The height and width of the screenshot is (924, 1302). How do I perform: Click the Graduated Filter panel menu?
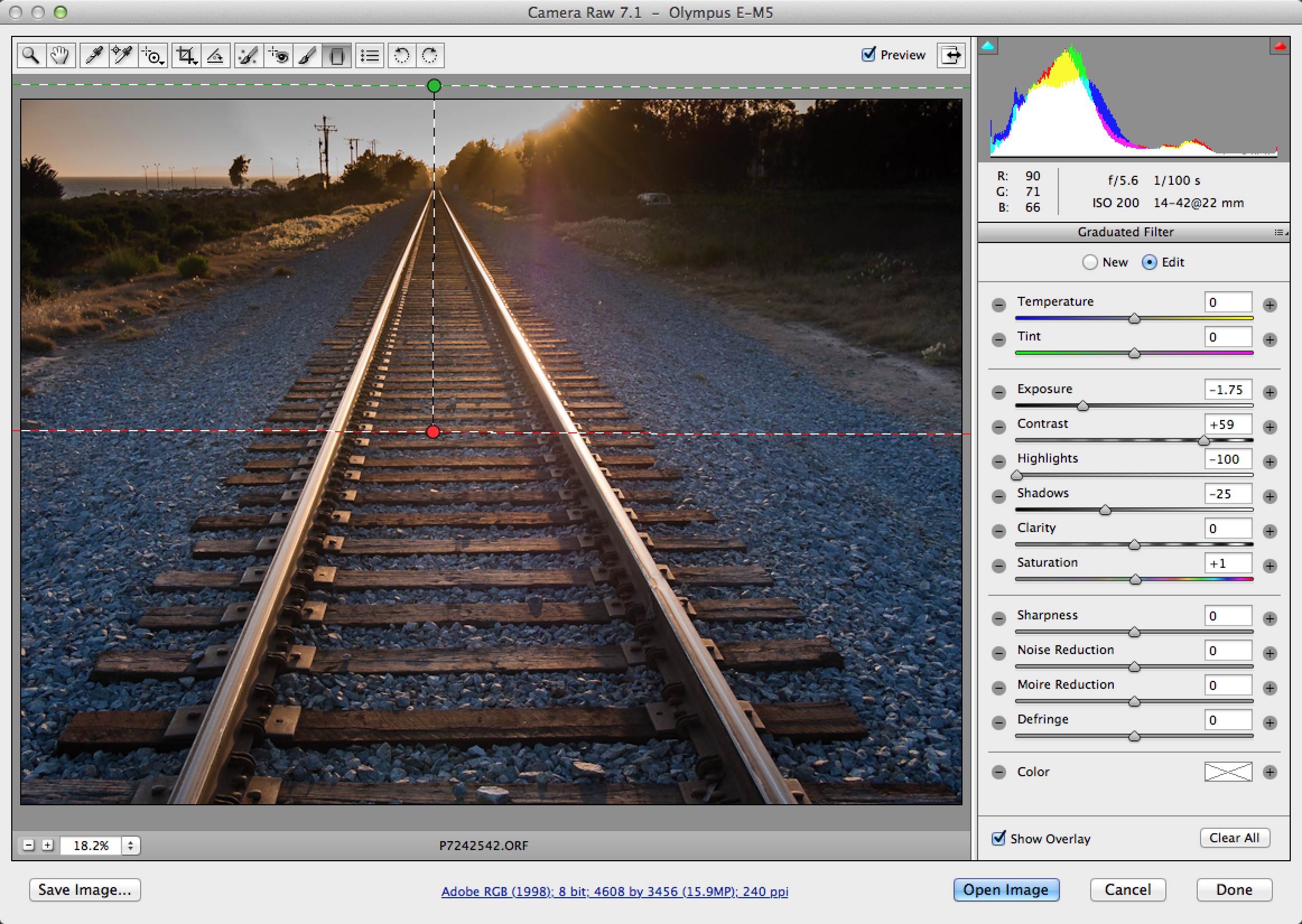[1280, 233]
